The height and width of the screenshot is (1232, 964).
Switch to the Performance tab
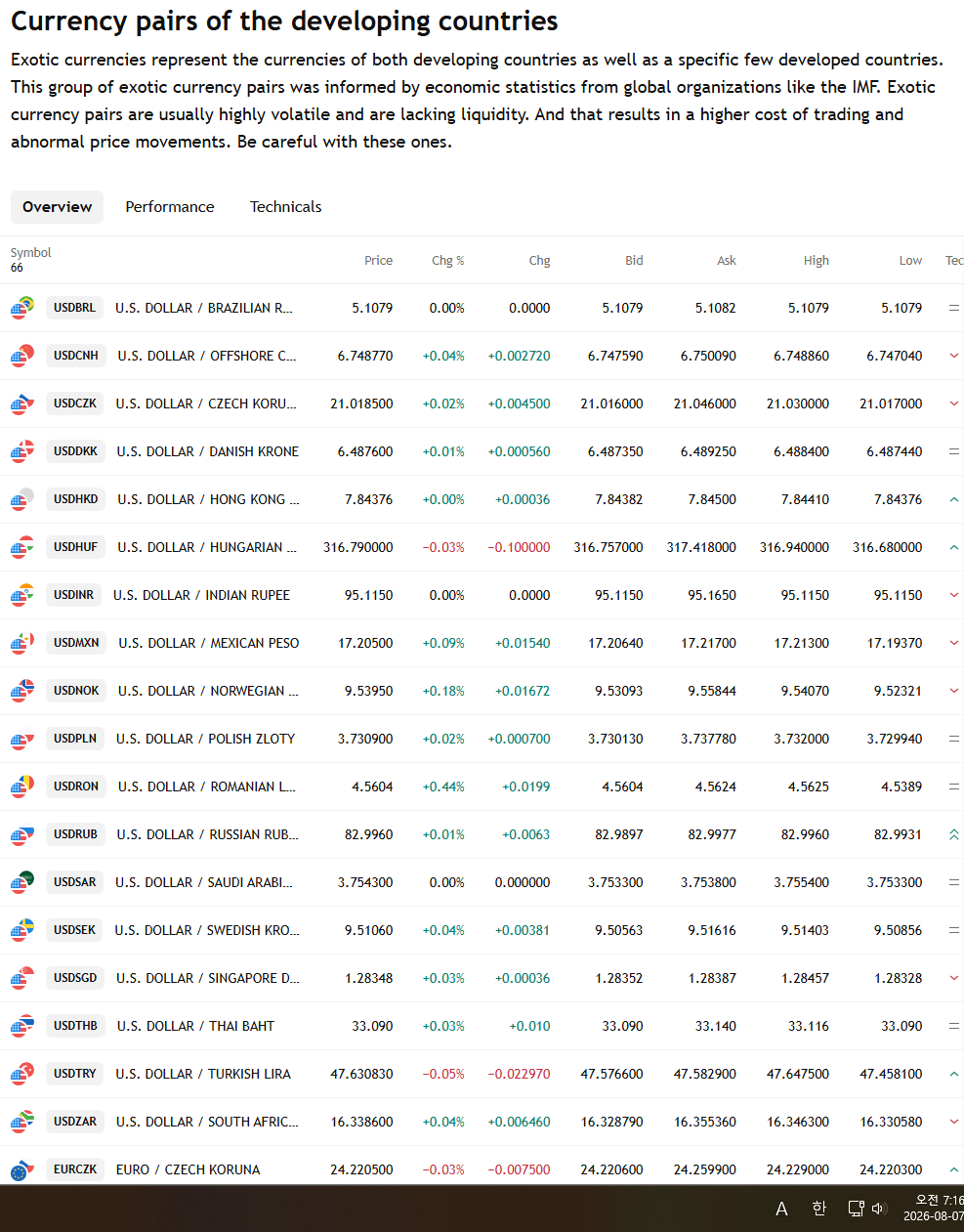coord(170,207)
